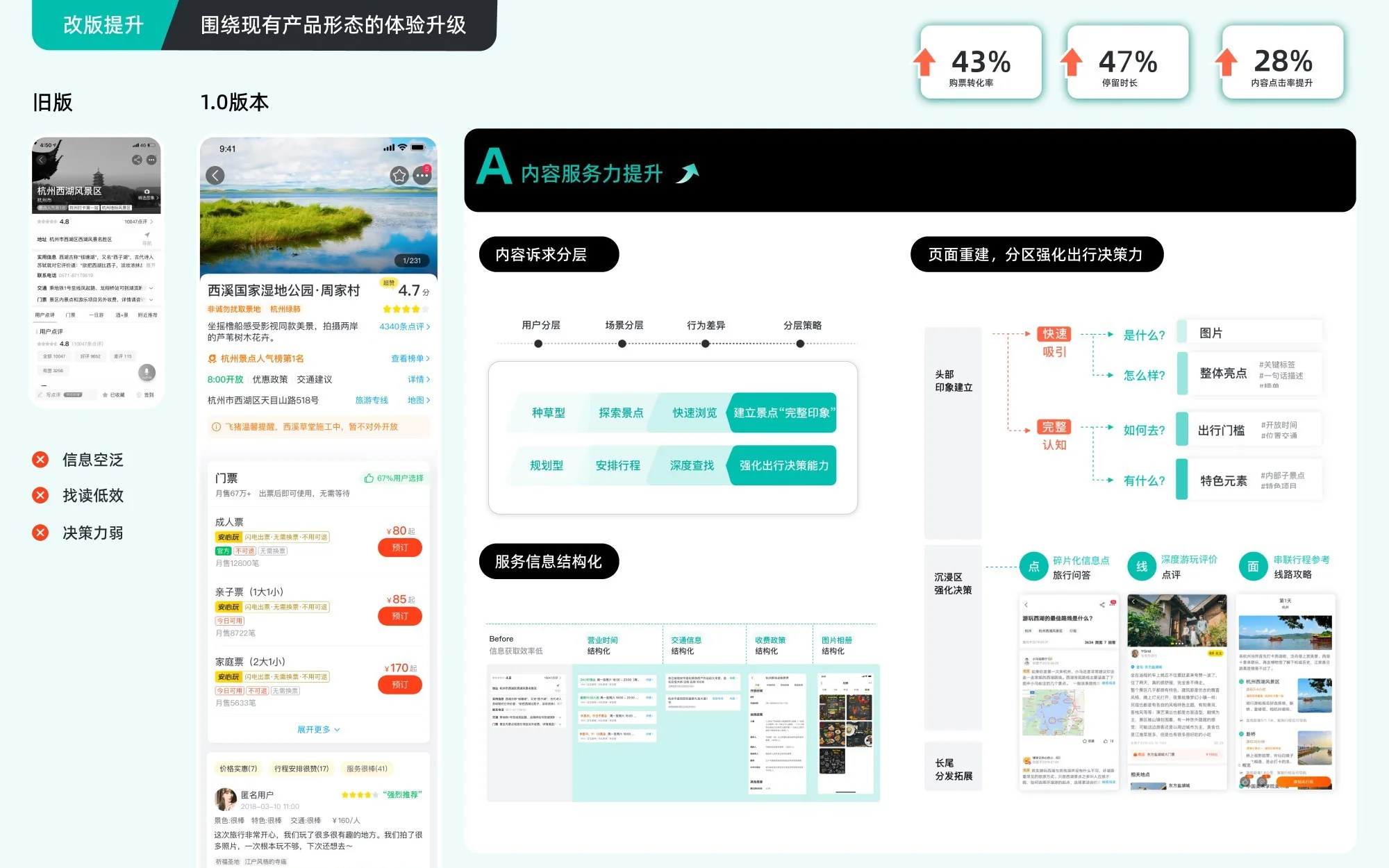Tap the star favorite icon in the 1.0版本 mockup
Viewport: 1389px width, 868px height.
(399, 175)
